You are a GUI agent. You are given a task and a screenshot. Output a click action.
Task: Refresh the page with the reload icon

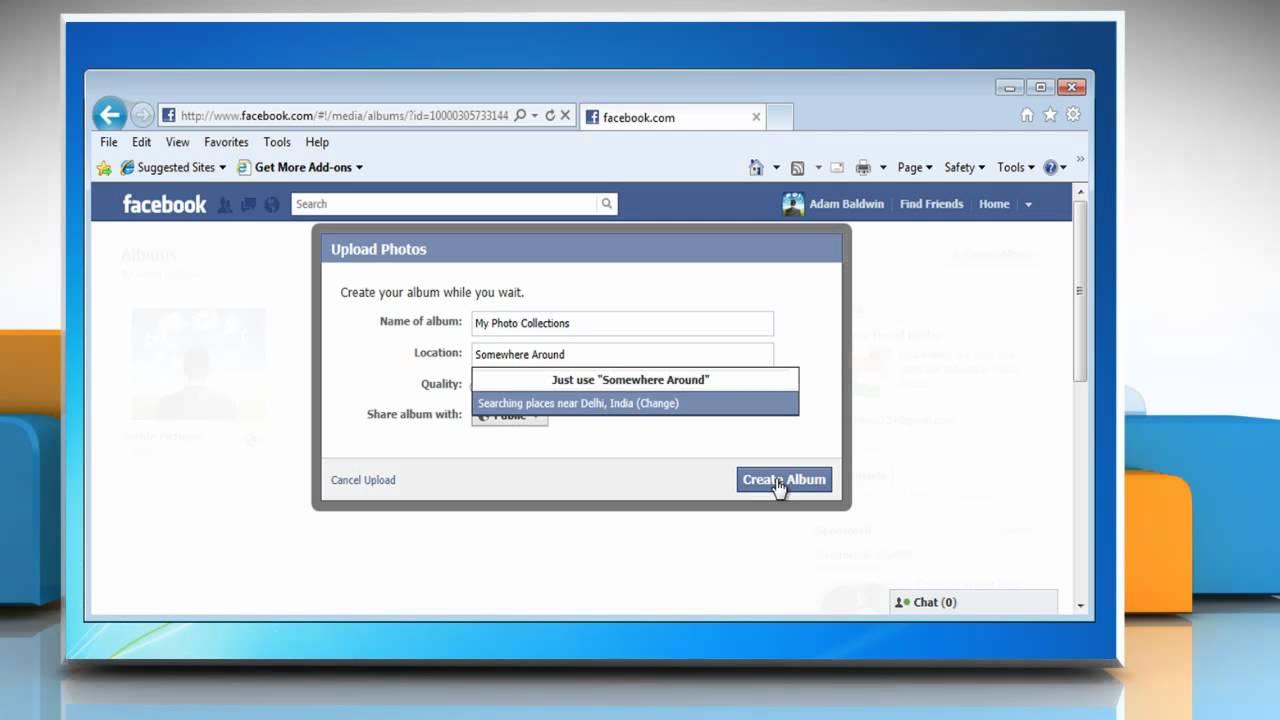pos(549,116)
